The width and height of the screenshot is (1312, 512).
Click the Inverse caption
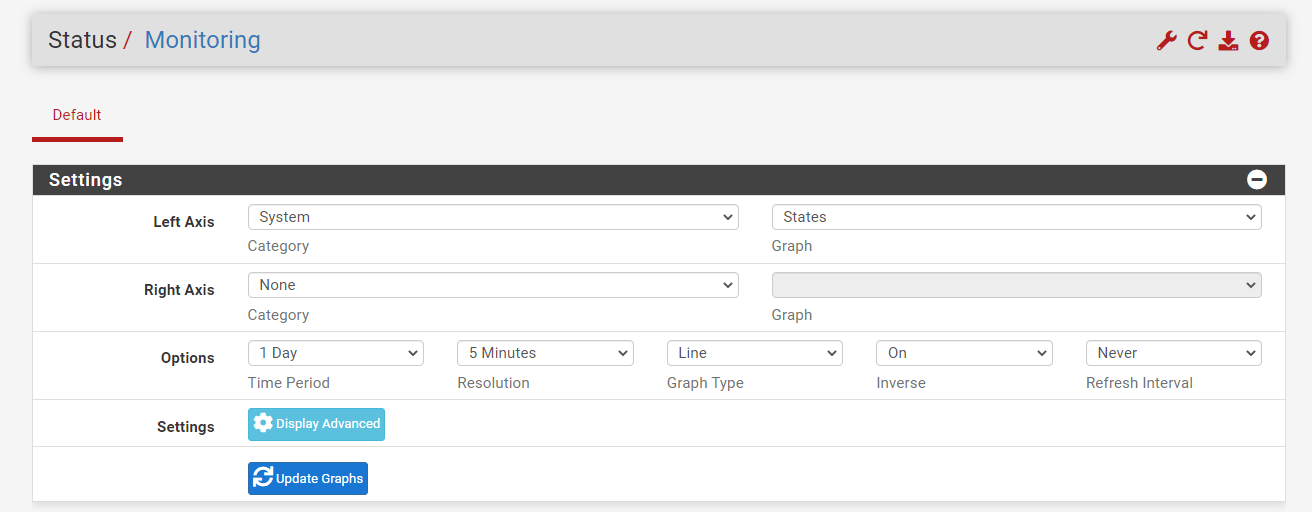point(901,383)
